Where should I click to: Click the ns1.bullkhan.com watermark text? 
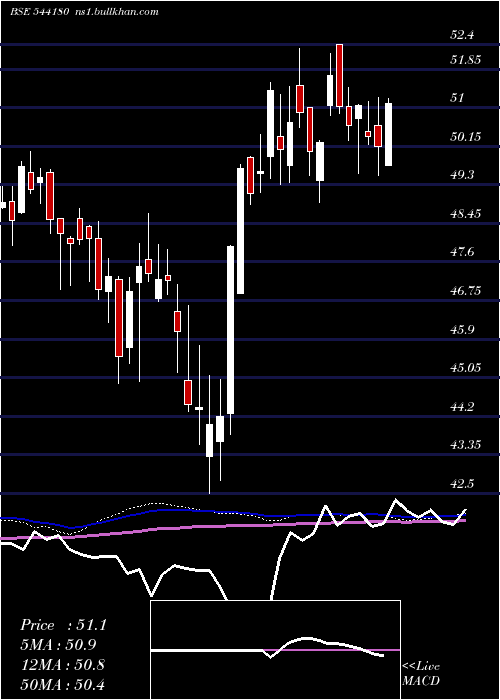pos(115,12)
